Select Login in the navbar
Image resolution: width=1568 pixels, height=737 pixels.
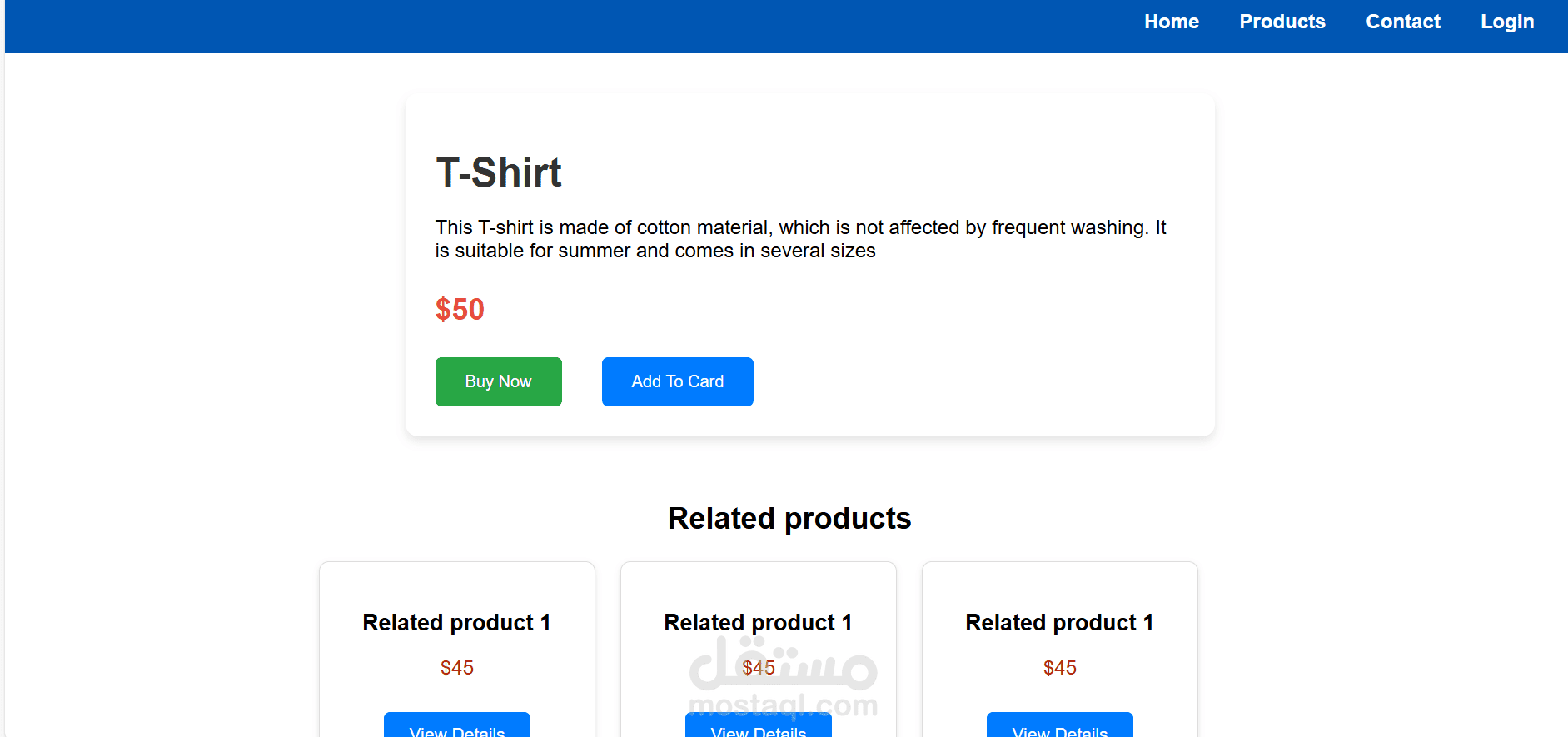tap(1506, 22)
